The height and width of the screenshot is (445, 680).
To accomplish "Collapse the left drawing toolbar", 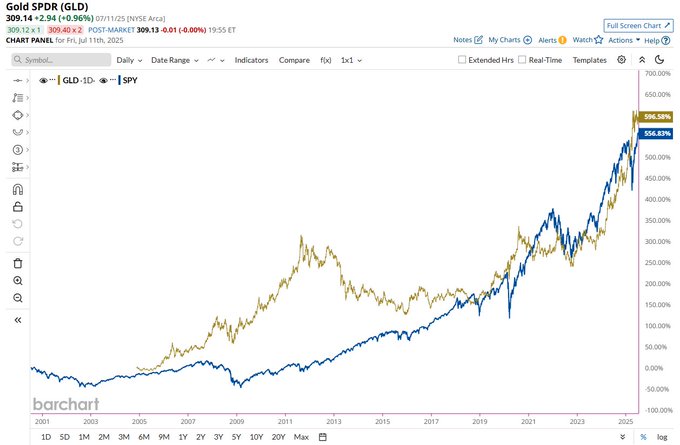I will pos(18,320).
